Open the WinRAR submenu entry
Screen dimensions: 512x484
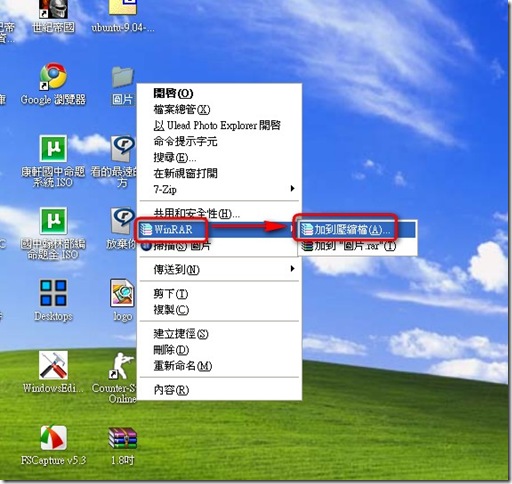(172, 229)
